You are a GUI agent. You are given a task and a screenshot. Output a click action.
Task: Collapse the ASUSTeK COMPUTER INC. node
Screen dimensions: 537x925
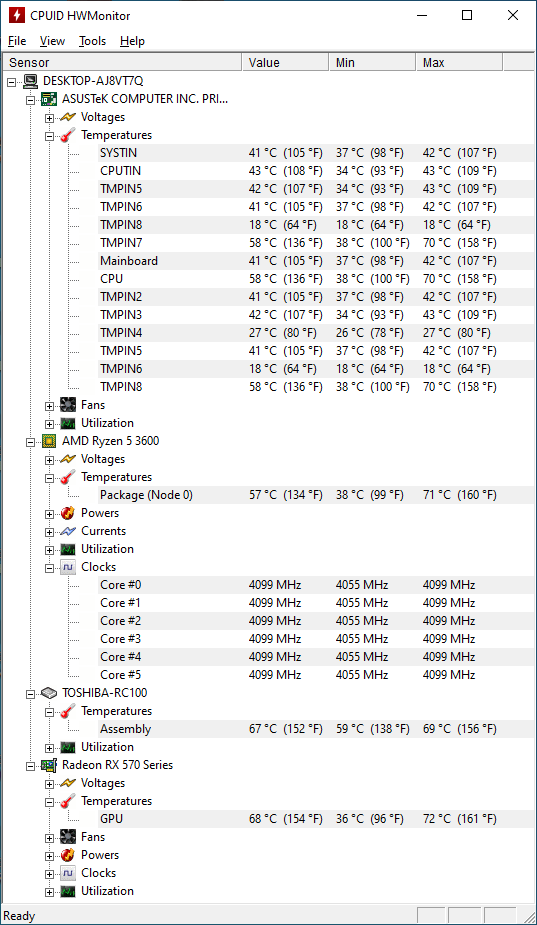tap(30, 100)
